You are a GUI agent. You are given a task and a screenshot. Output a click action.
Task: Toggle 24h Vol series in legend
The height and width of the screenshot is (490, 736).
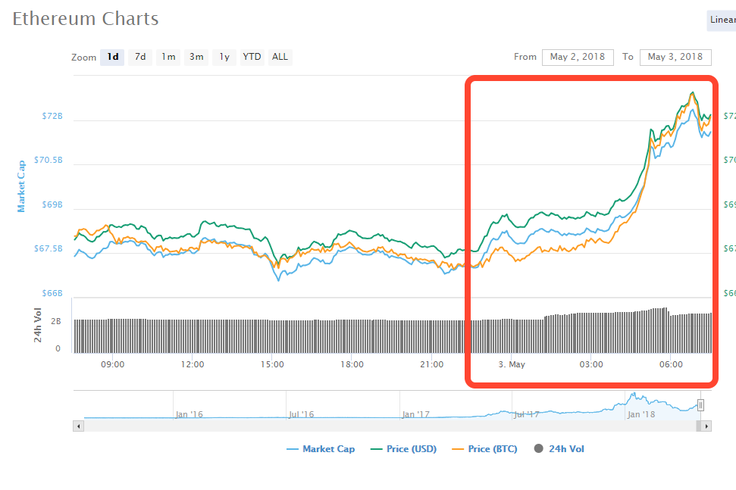pyautogui.click(x=559, y=449)
